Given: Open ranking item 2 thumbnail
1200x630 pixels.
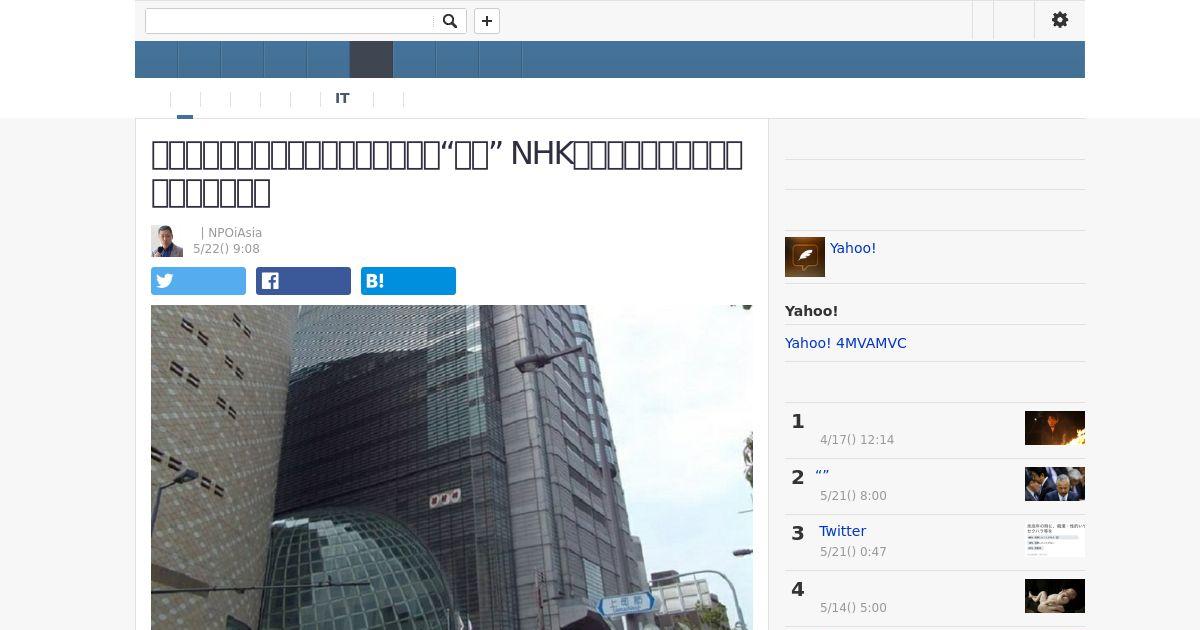Looking at the screenshot, I should pyautogui.click(x=1055, y=484).
